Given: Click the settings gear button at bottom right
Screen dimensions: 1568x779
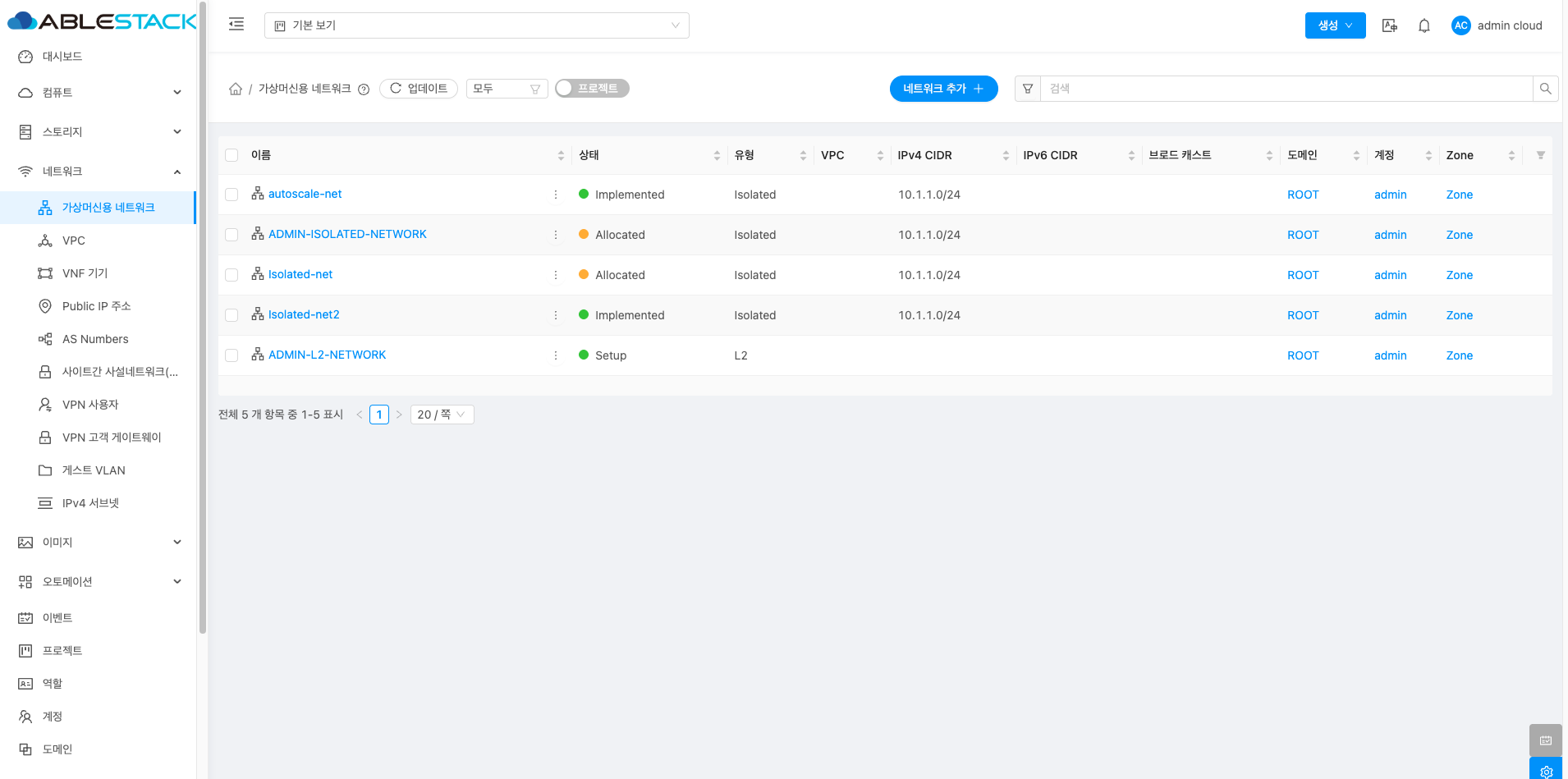Looking at the screenshot, I should pos(1546,771).
